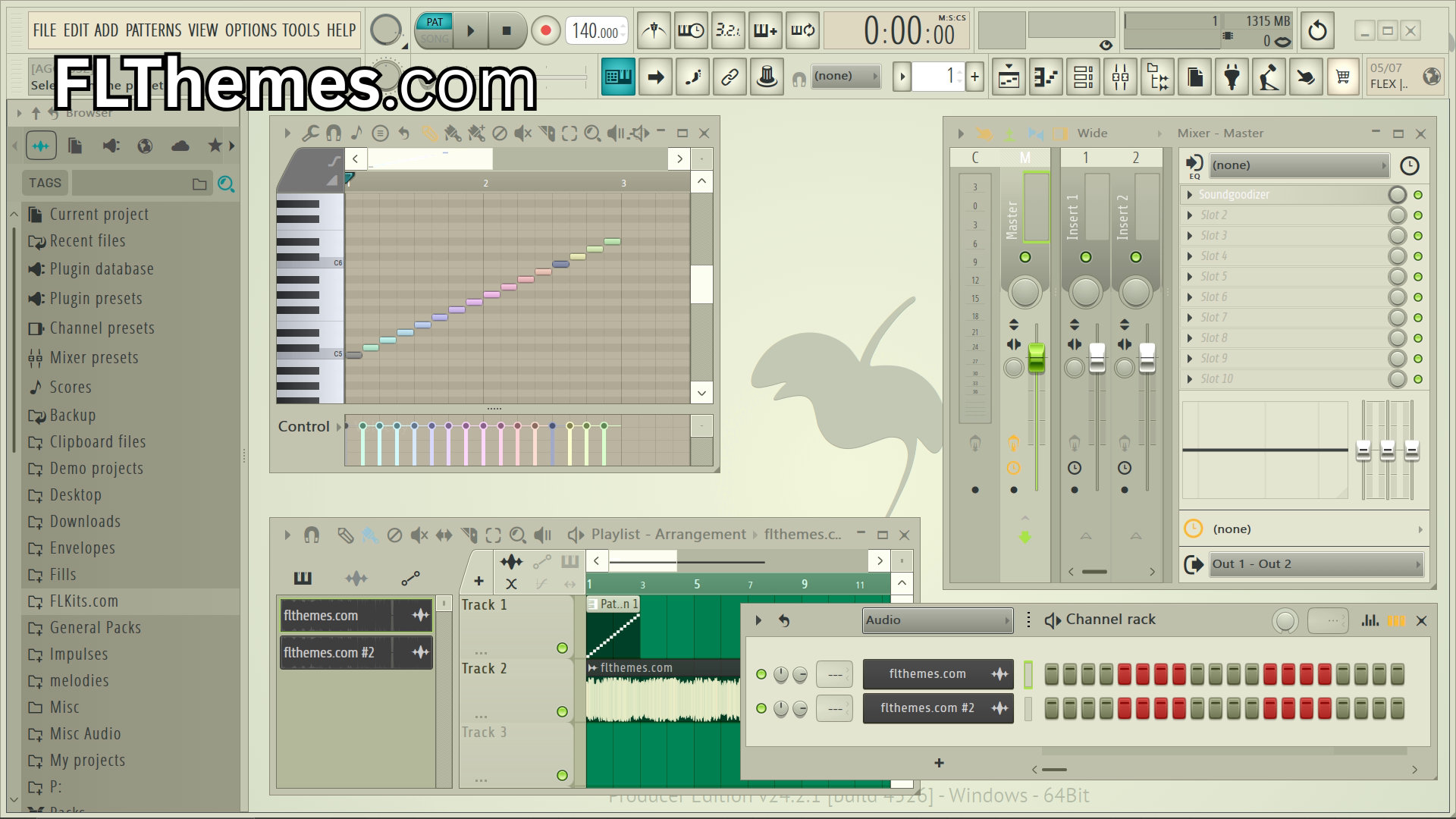1456x819 pixels.
Task: Click the link/chain multilink controllers icon
Action: click(x=730, y=77)
